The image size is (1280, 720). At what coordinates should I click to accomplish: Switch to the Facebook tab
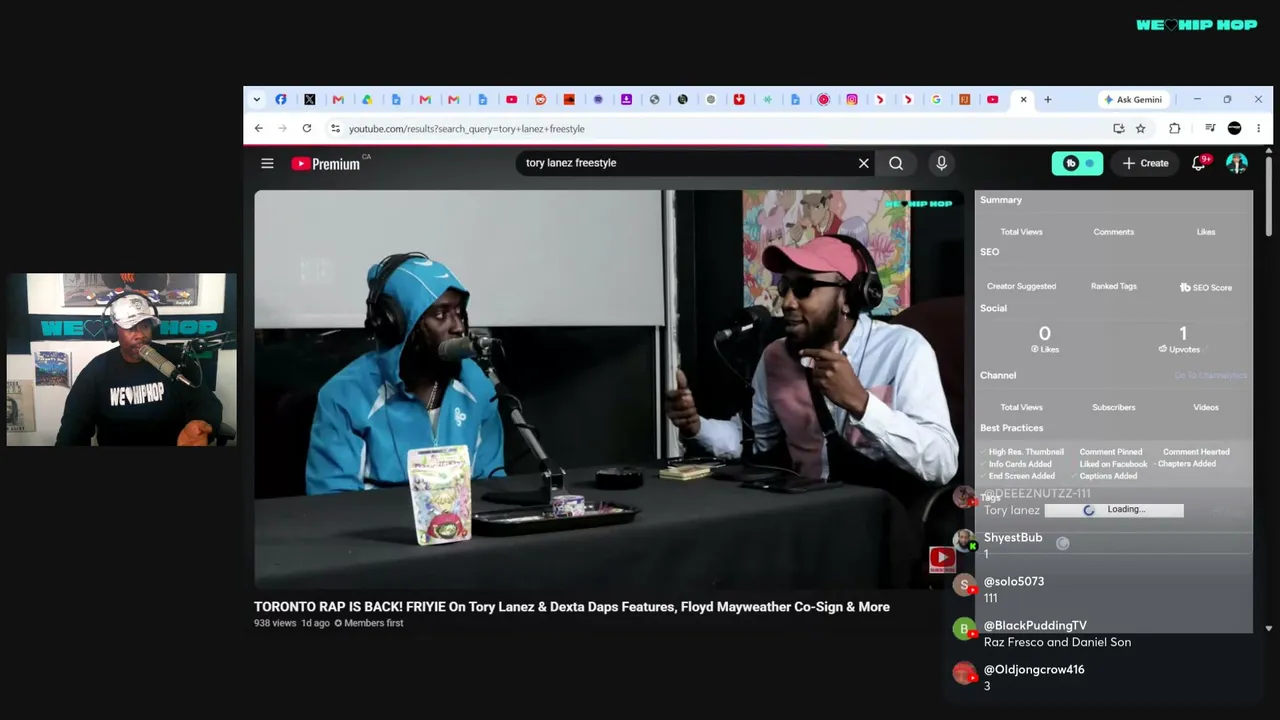[281, 99]
